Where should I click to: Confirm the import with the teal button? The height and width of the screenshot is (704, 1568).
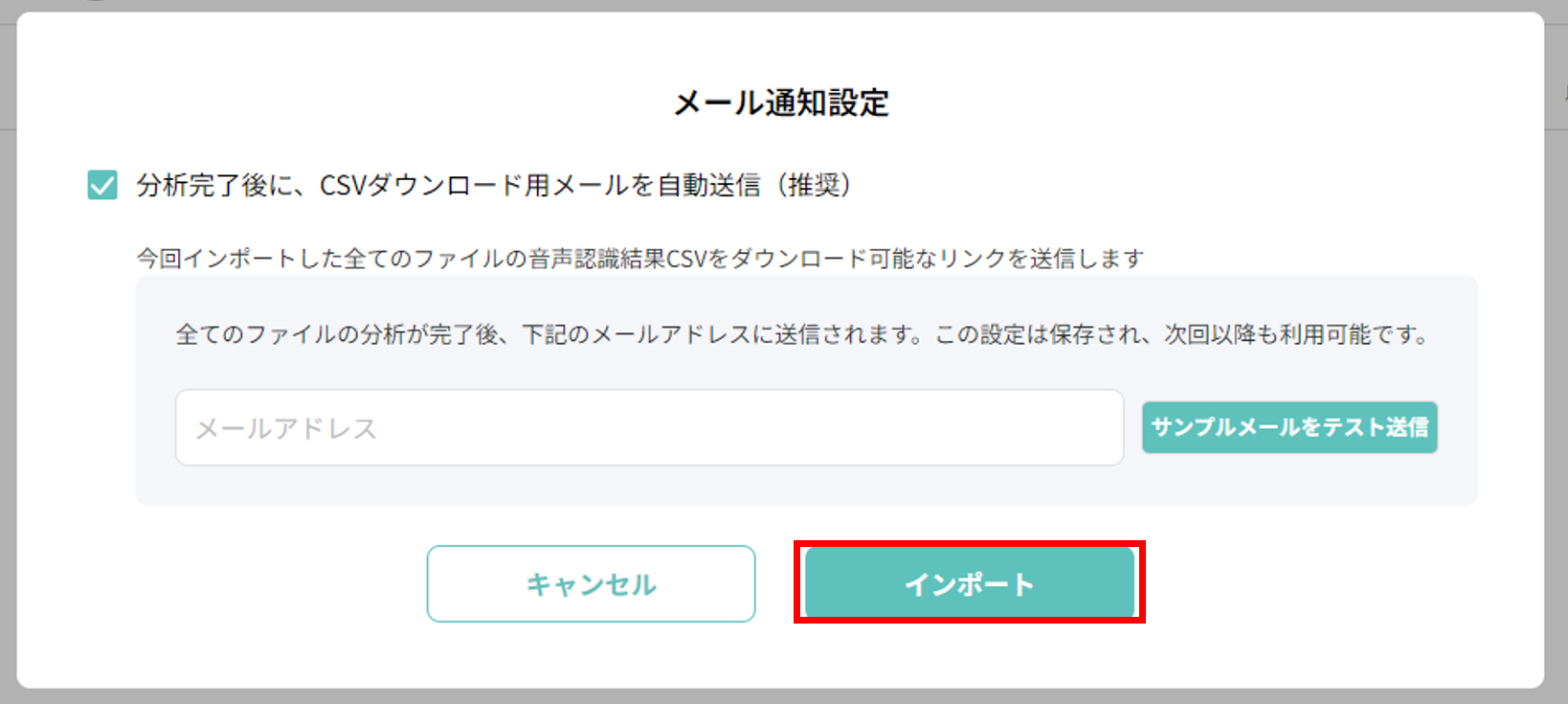(x=970, y=582)
